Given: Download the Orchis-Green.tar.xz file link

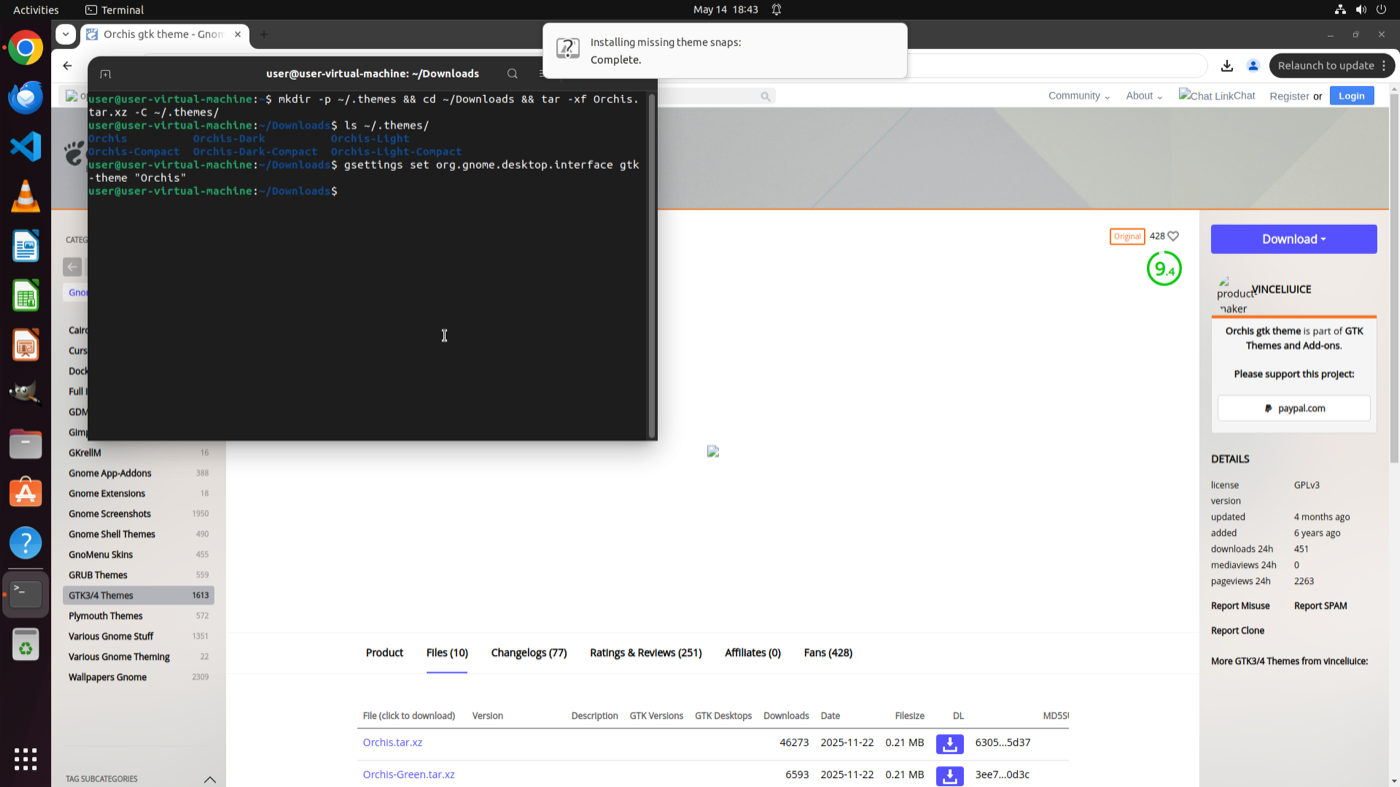Looking at the screenshot, I should tap(408, 775).
